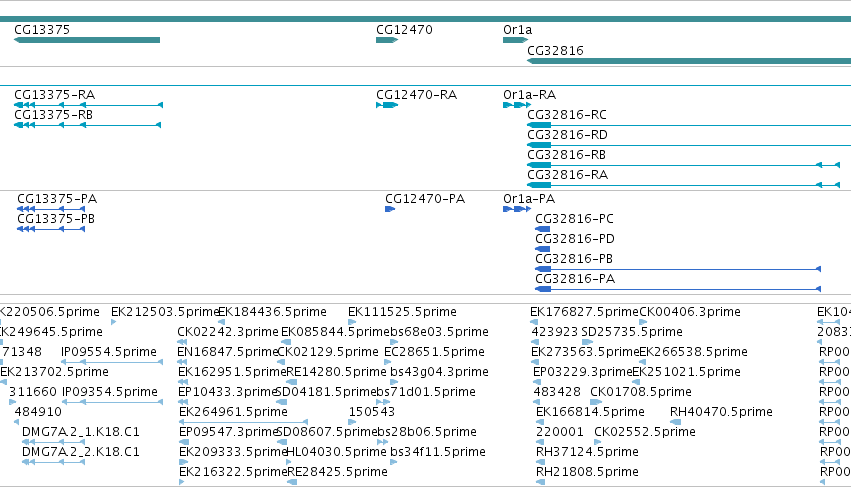This screenshot has width=851, height=487.
Task: Click the CG12470 gene arrow glyph
Action: tap(387, 40)
